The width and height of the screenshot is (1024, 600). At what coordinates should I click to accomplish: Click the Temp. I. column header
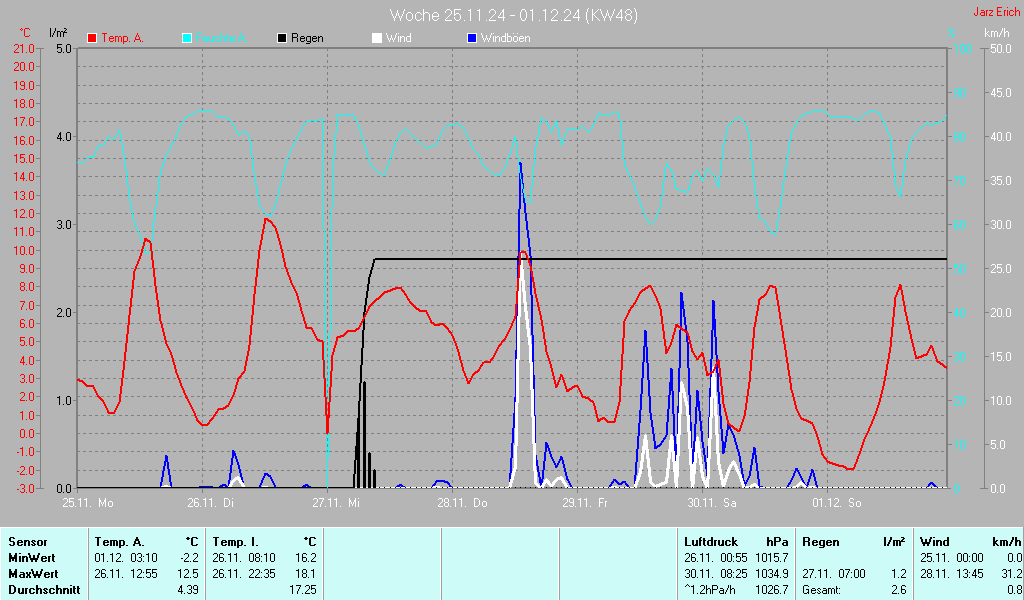[x=235, y=541]
